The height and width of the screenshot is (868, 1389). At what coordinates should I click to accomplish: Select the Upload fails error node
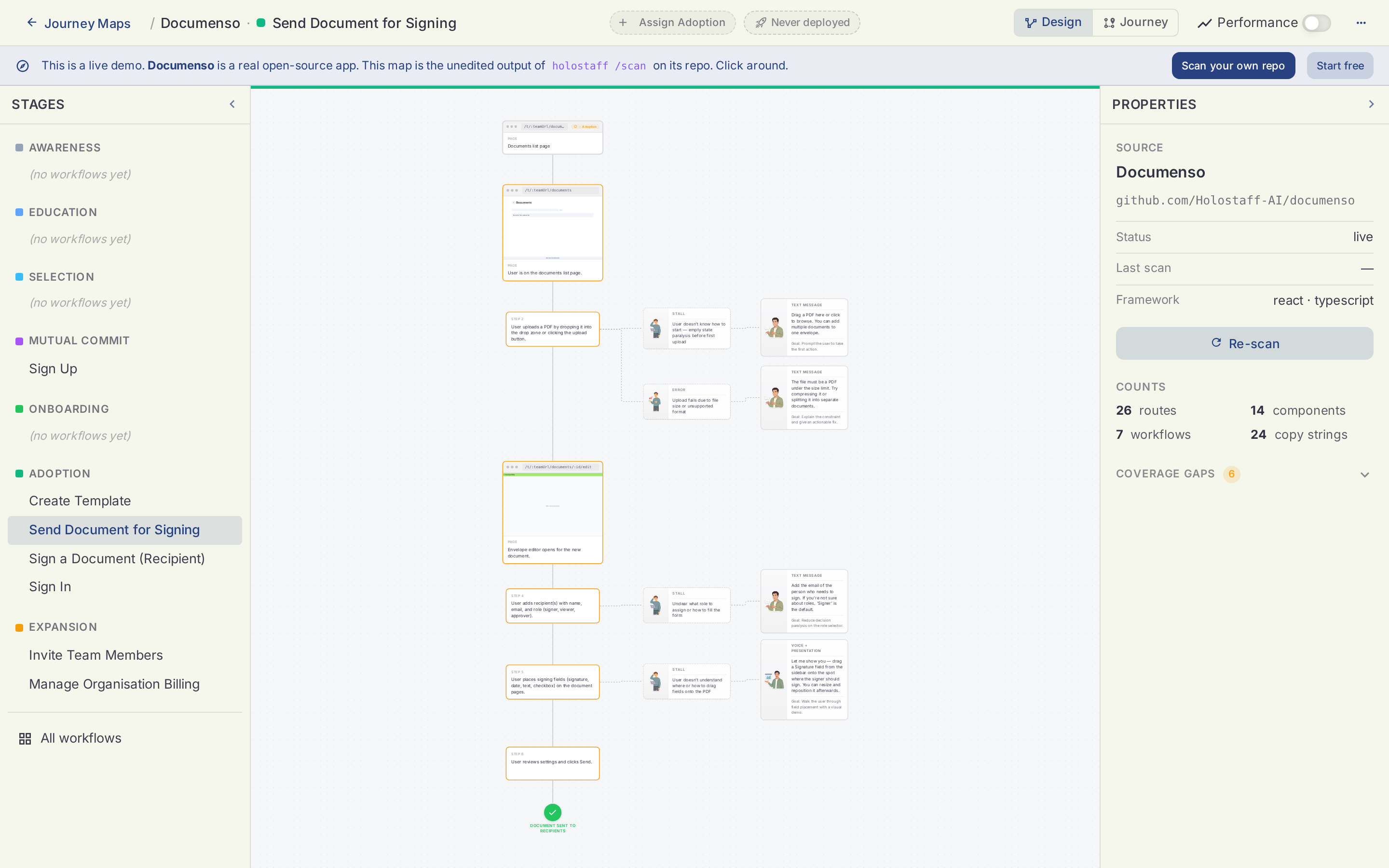[x=686, y=401]
